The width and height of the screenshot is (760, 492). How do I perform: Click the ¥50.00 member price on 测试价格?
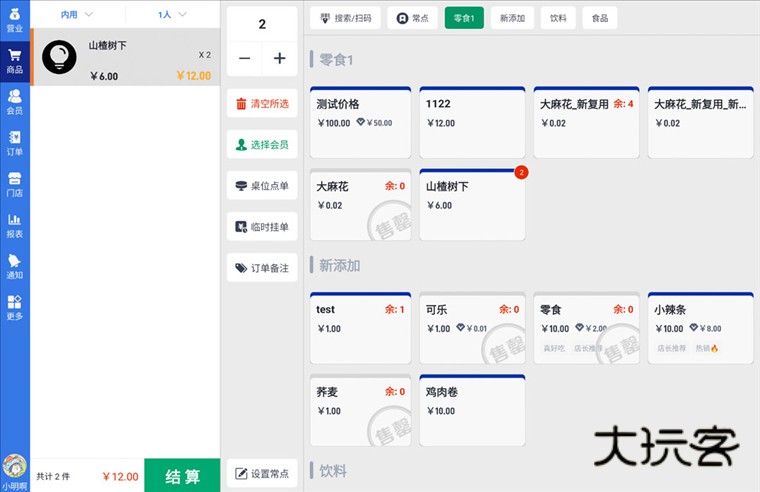coord(375,123)
